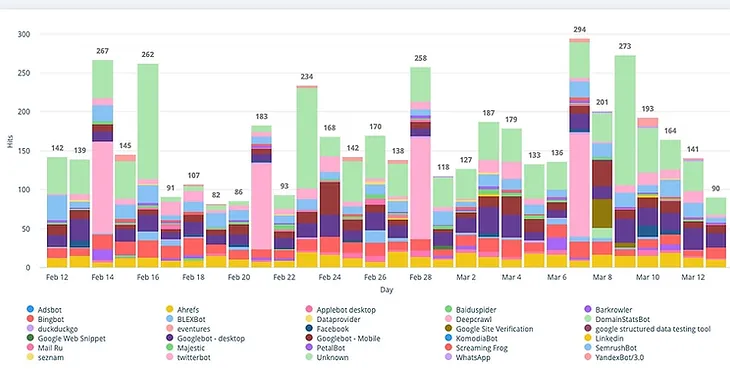This screenshot has height=369, width=730.
Task: Click the DomainStatsBot legend item
Action: coord(617,319)
